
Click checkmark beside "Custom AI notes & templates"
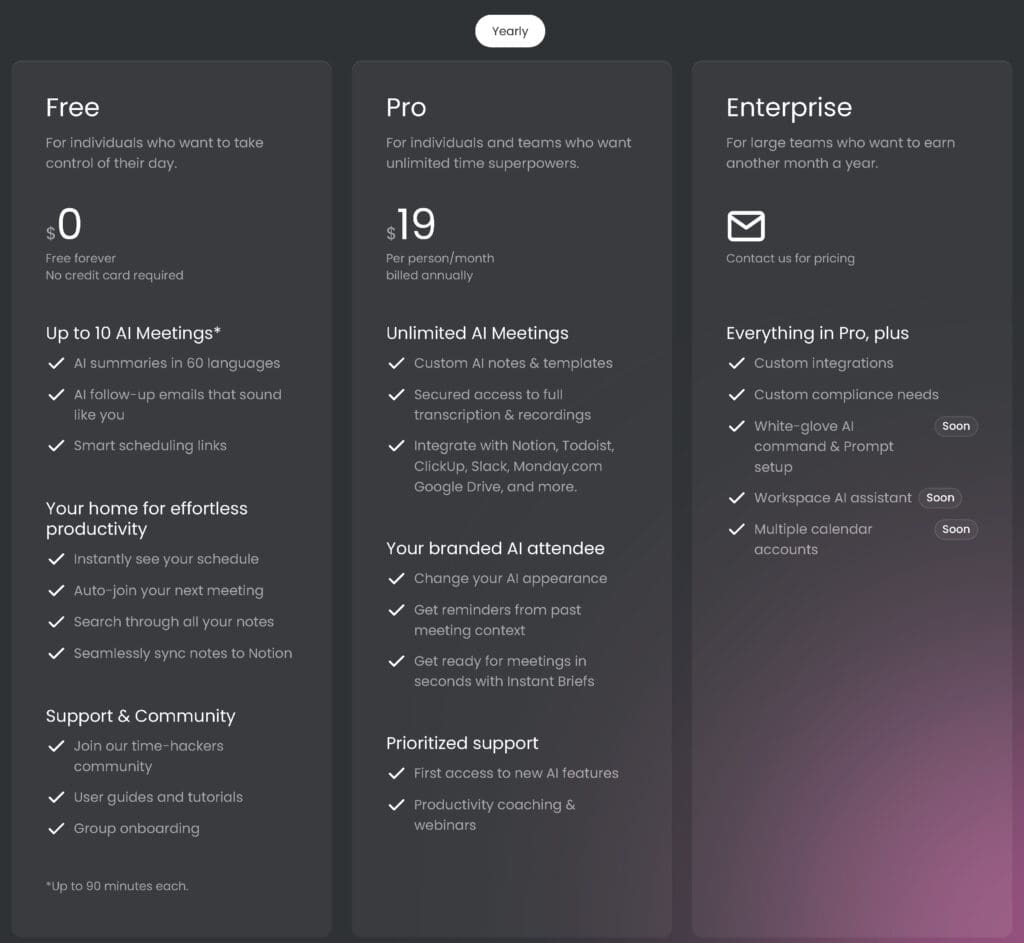(x=396, y=363)
